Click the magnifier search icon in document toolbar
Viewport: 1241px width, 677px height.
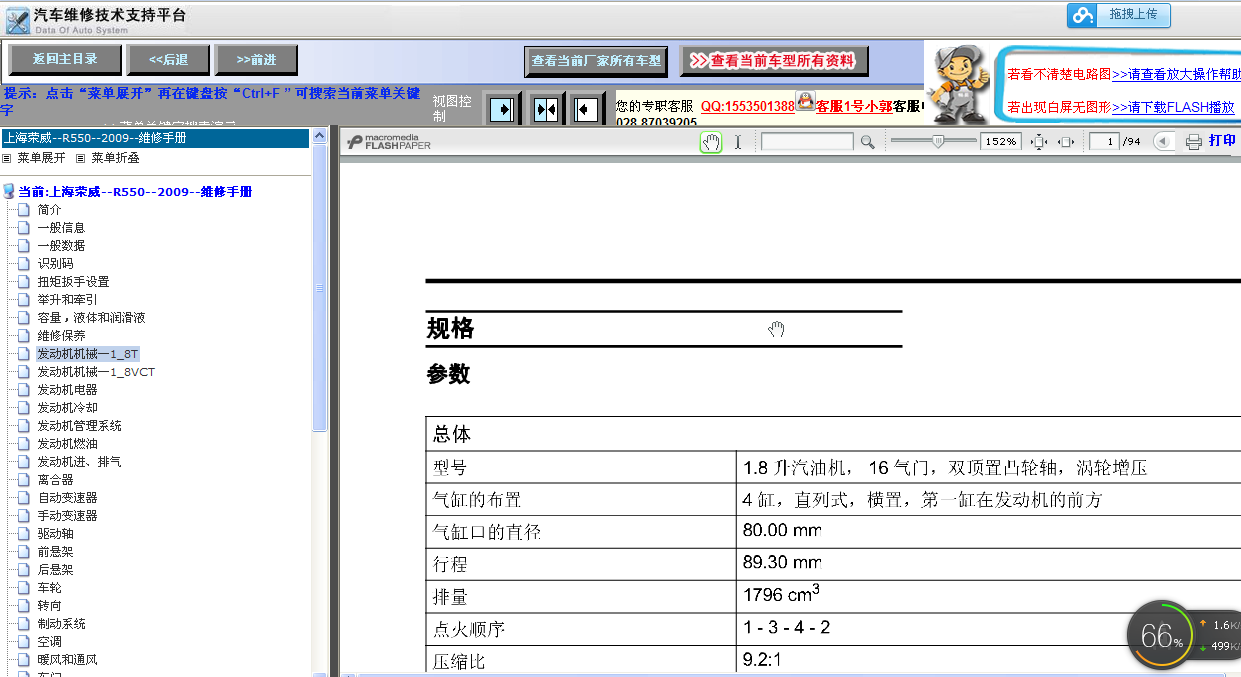click(x=868, y=142)
